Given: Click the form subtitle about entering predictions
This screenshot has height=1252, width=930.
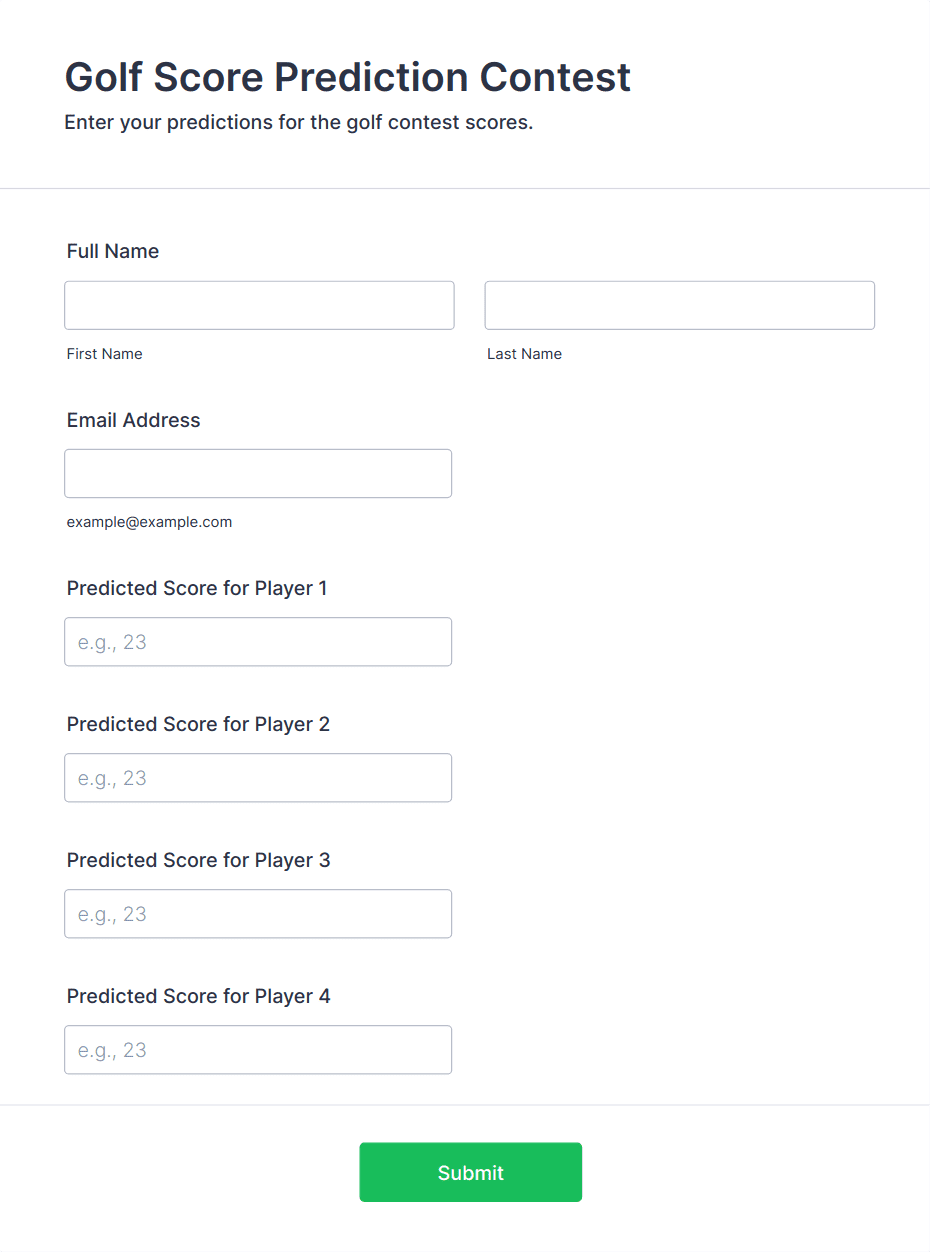Looking at the screenshot, I should (x=299, y=123).
